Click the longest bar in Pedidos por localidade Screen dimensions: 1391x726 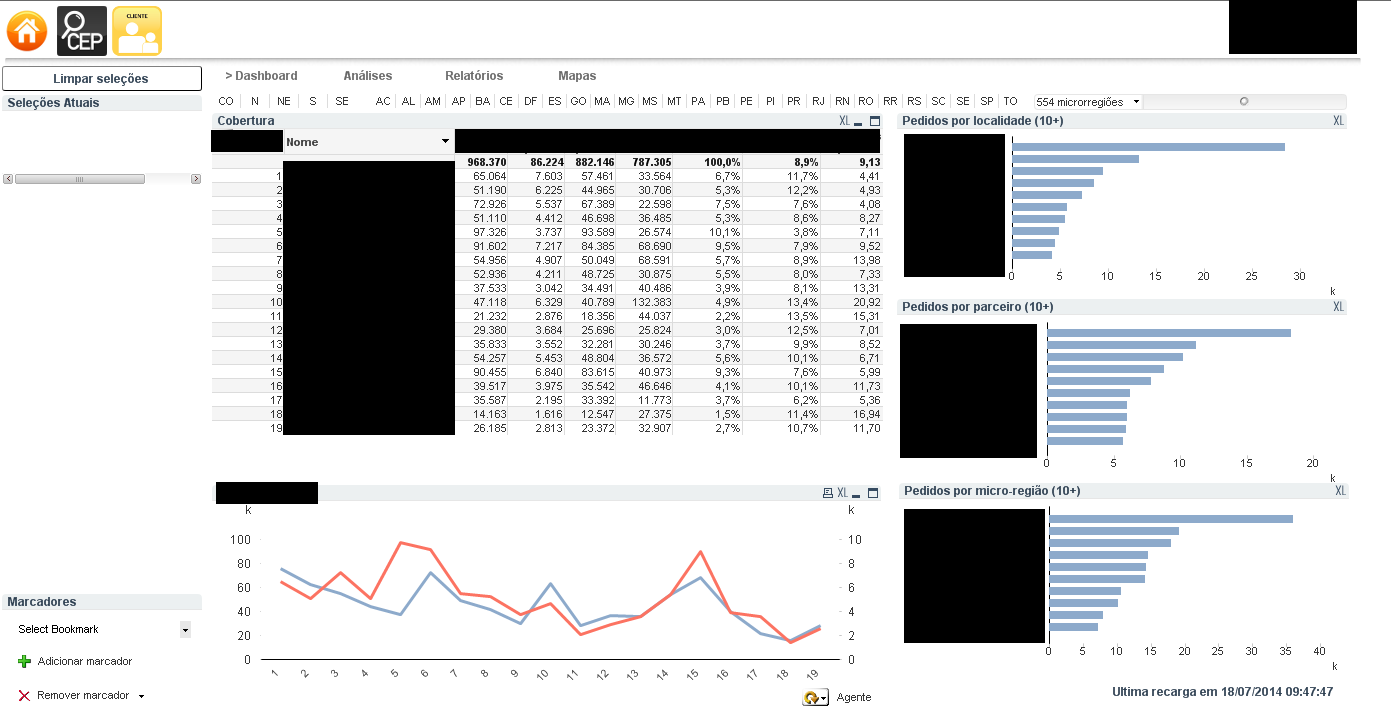click(1148, 147)
